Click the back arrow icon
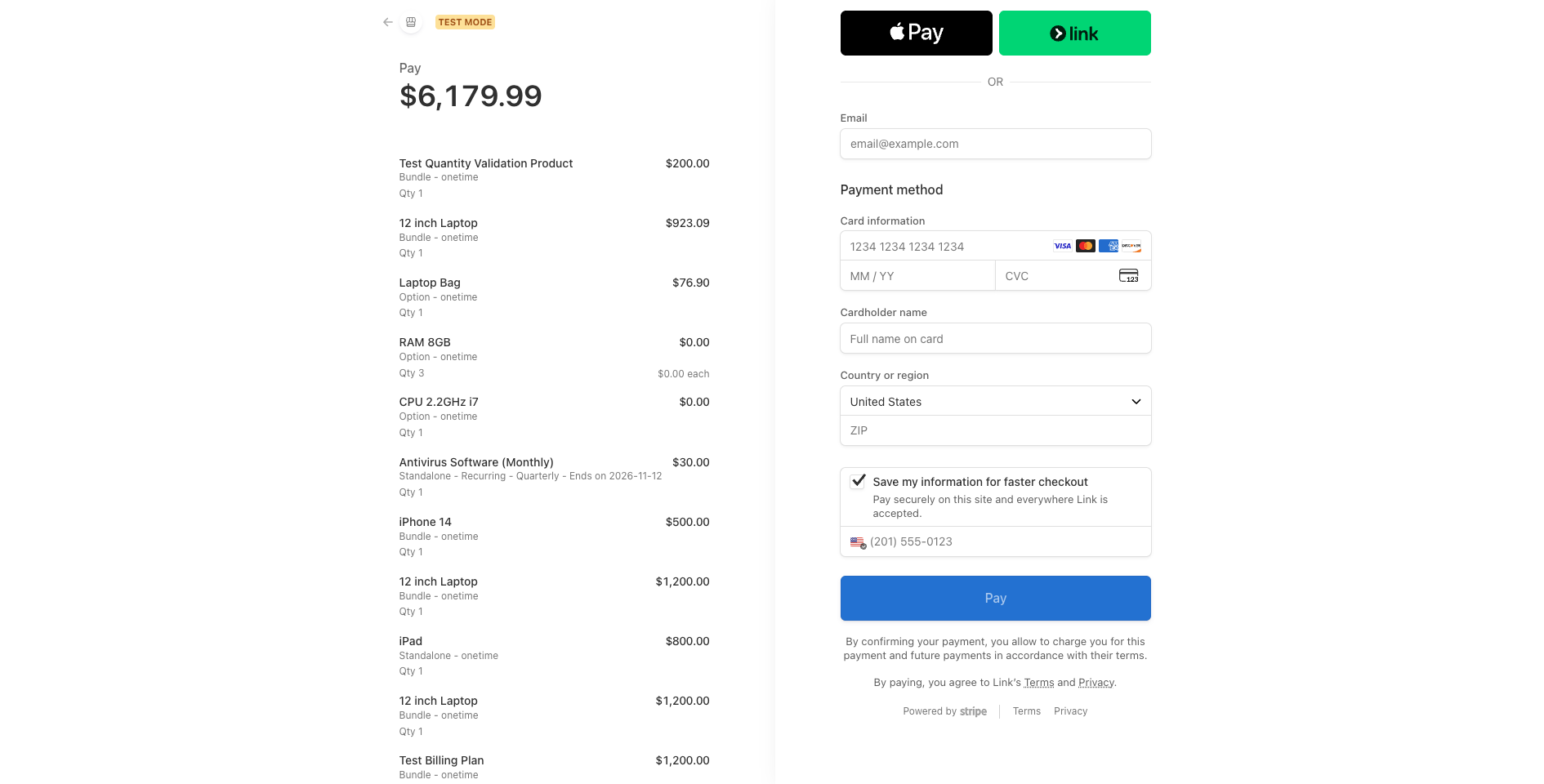This screenshot has width=1544, height=784. pyautogui.click(x=387, y=22)
